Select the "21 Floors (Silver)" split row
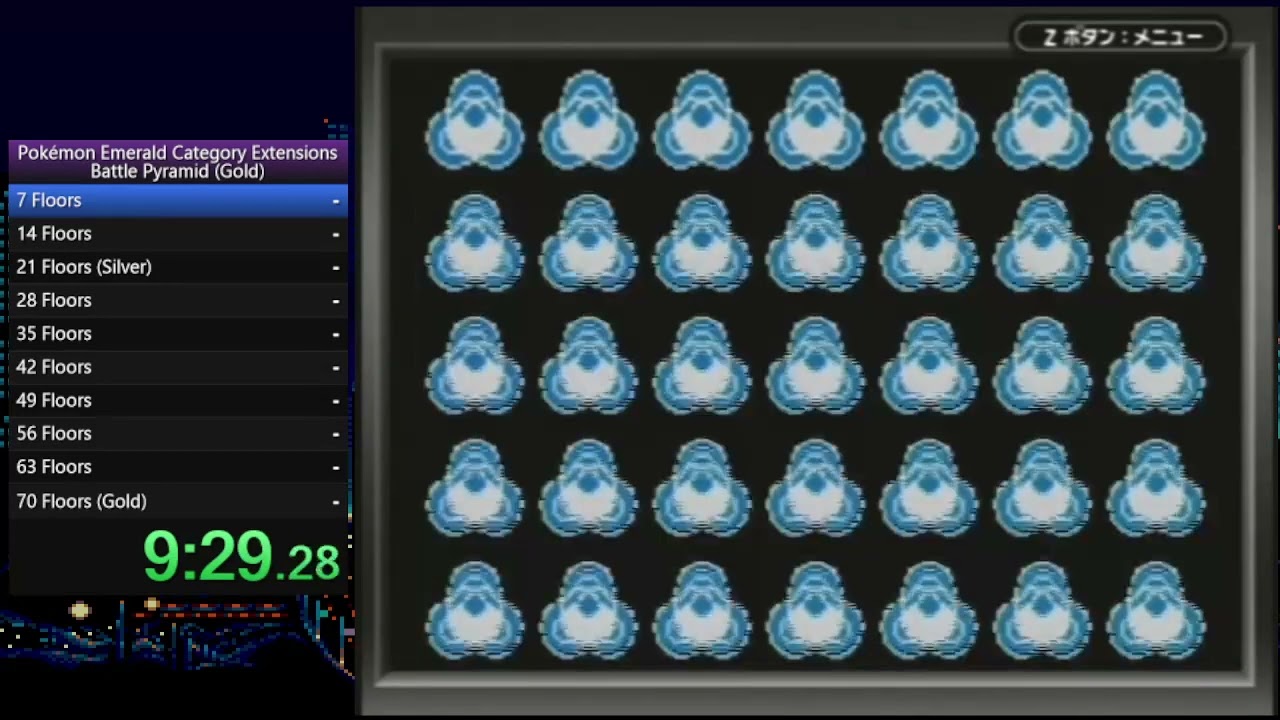Image resolution: width=1280 pixels, height=720 pixels. pos(178,267)
